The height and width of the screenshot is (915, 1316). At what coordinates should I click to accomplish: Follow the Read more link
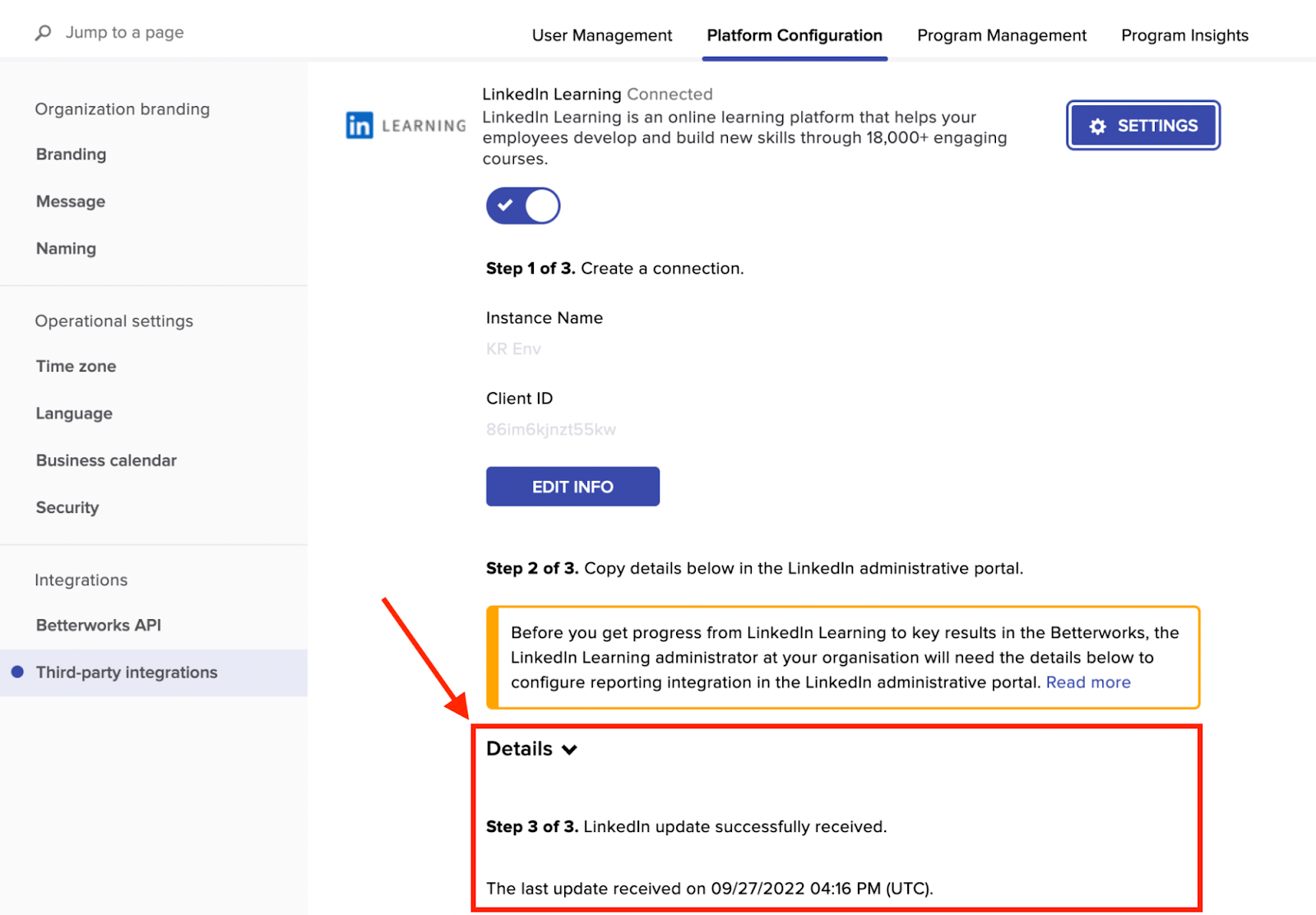pos(1088,682)
